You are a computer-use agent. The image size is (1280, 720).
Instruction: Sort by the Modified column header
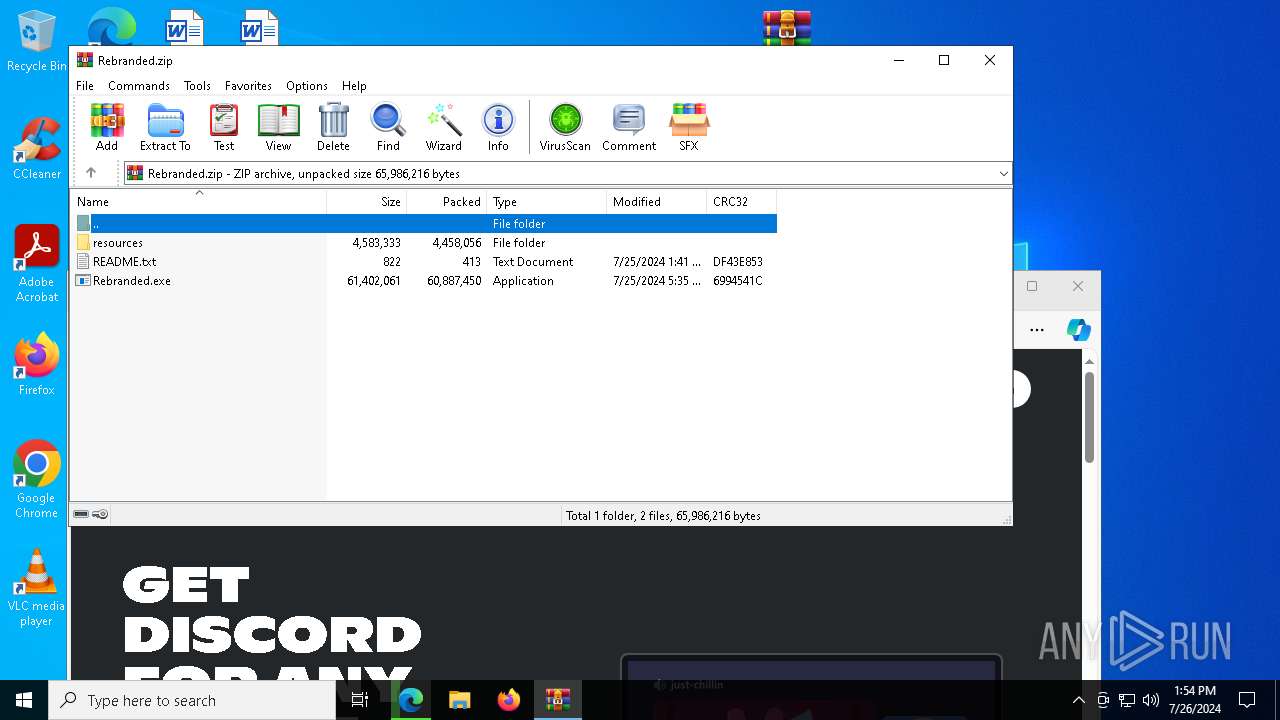coord(657,202)
